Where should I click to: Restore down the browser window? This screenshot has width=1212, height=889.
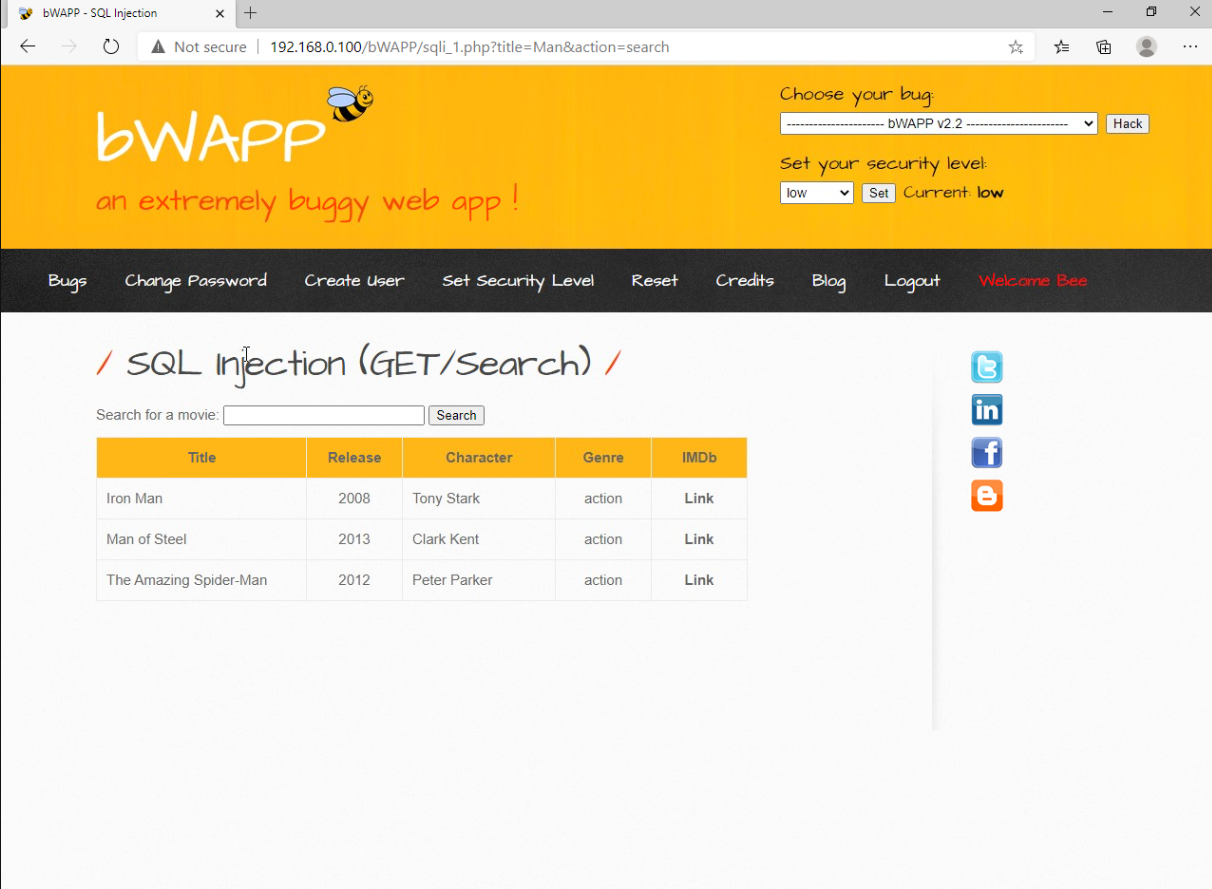tap(1151, 13)
